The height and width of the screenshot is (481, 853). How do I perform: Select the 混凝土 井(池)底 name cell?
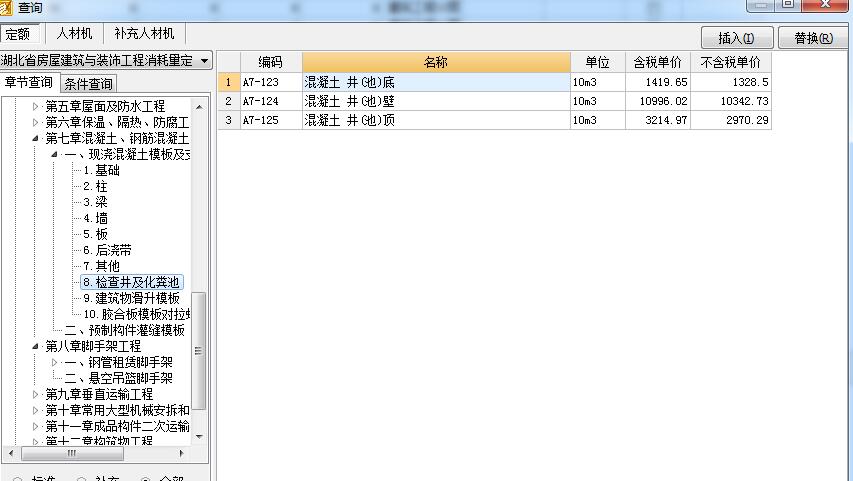(436, 82)
